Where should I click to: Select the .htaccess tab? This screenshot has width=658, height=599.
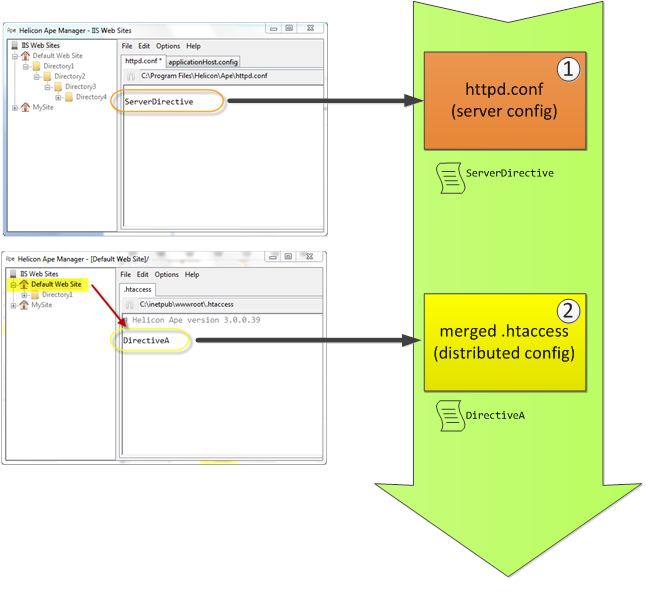(135, 289)
